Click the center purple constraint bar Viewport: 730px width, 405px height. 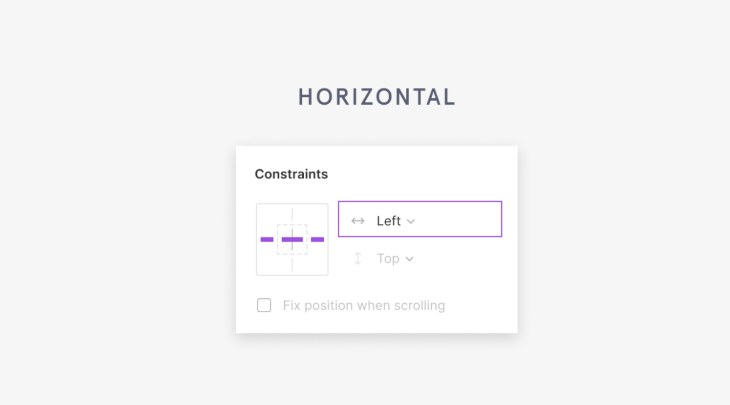click(292, 240)
